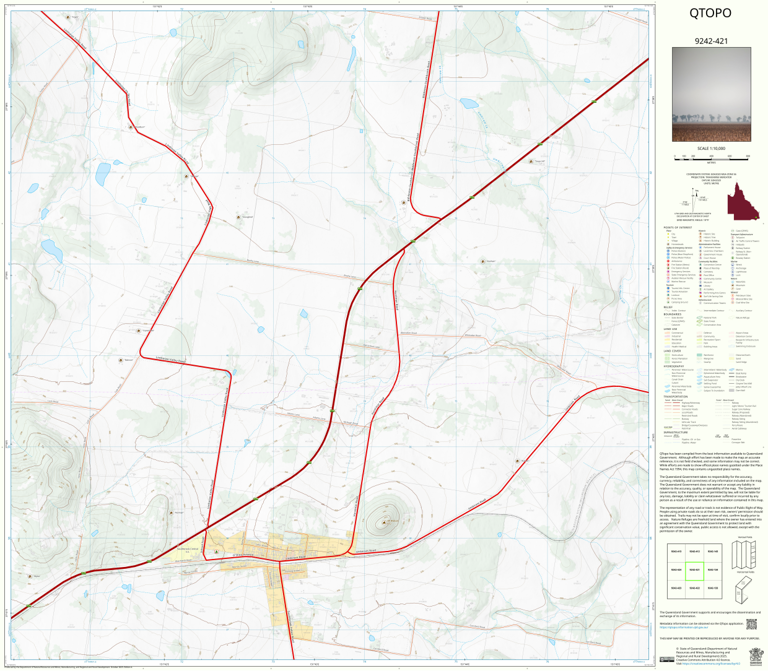Click the maroon Queensland locator map
The height and width of the screenshot is (671, 768).
click(743, 201)
